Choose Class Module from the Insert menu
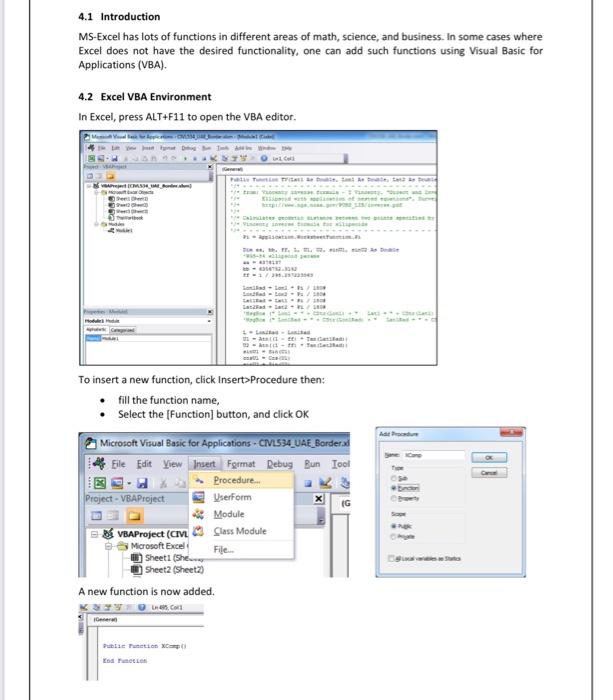This screenshot has height=700, width=613. click(240, 531)
